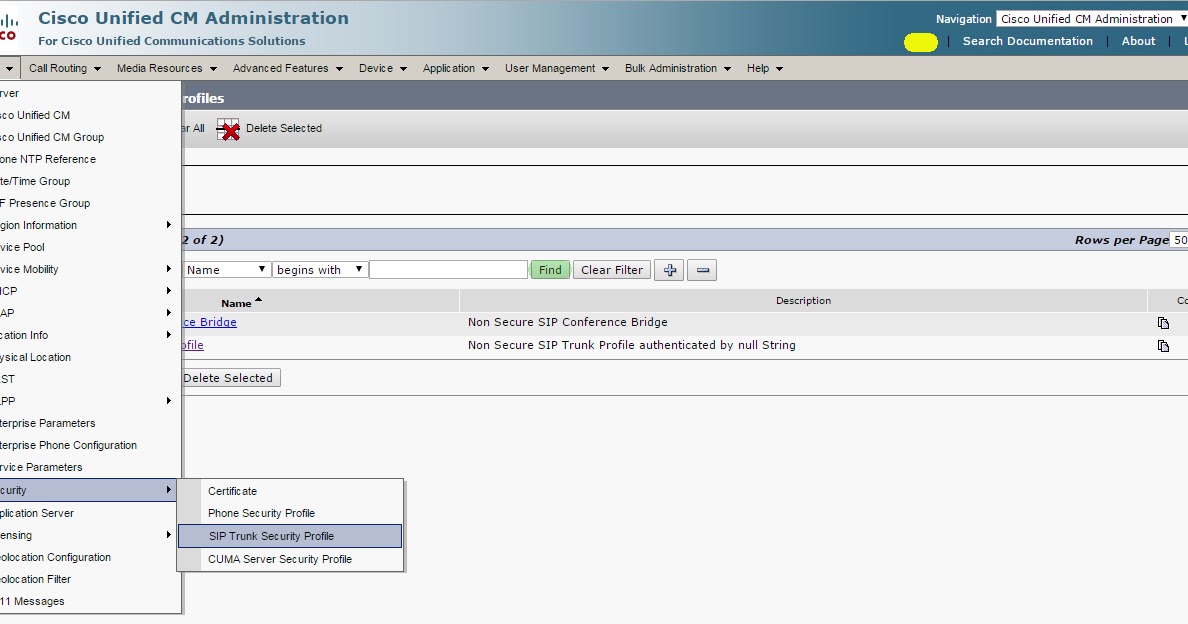Screen dimensions: 1188x624
Task: Open the About link
Action: (x=1138, y=41)
